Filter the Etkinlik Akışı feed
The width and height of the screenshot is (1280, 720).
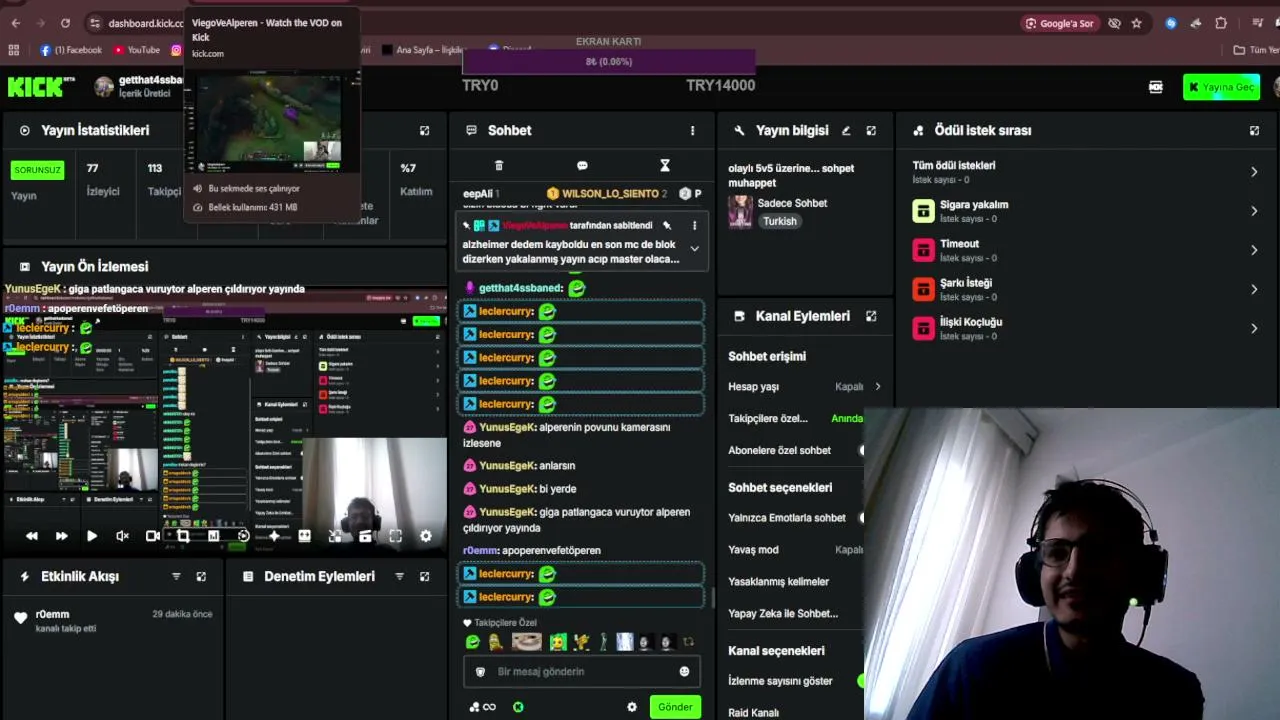tap(176, 576)
